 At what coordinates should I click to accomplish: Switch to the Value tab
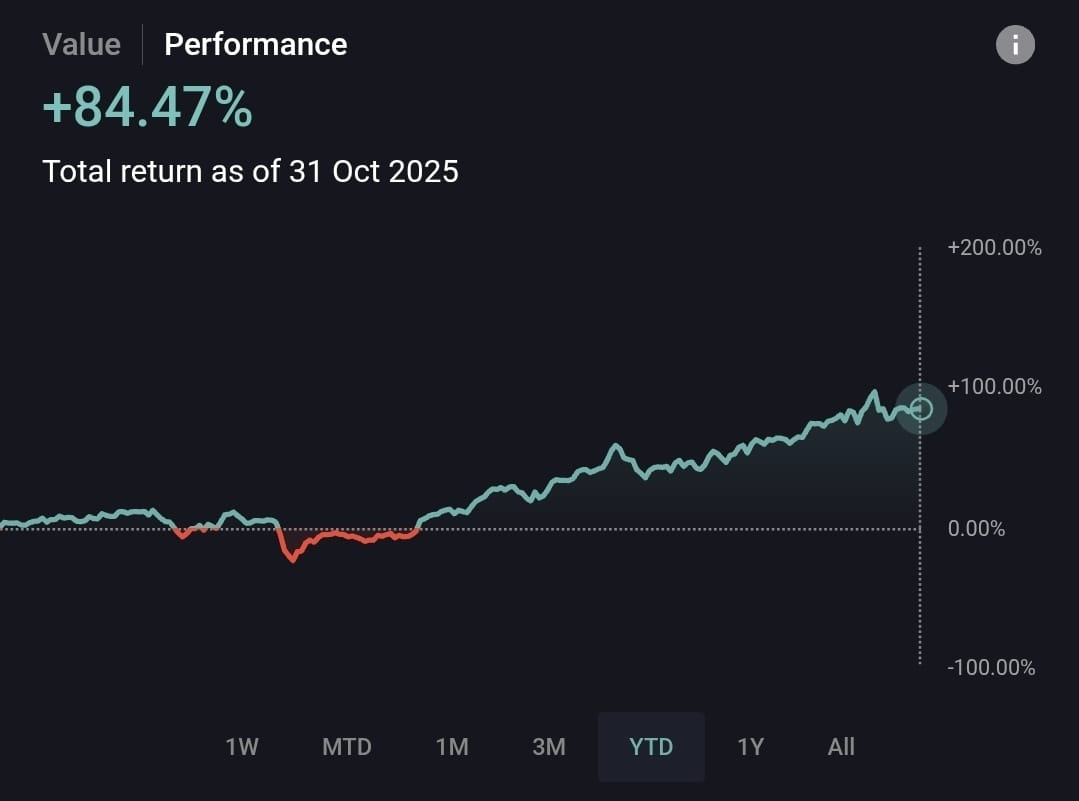pos(81,44)
